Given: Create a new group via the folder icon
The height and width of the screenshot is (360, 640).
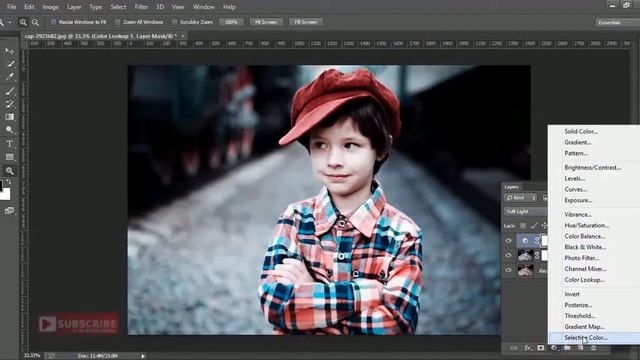Looking at the screenshot, I should point(567,348).
